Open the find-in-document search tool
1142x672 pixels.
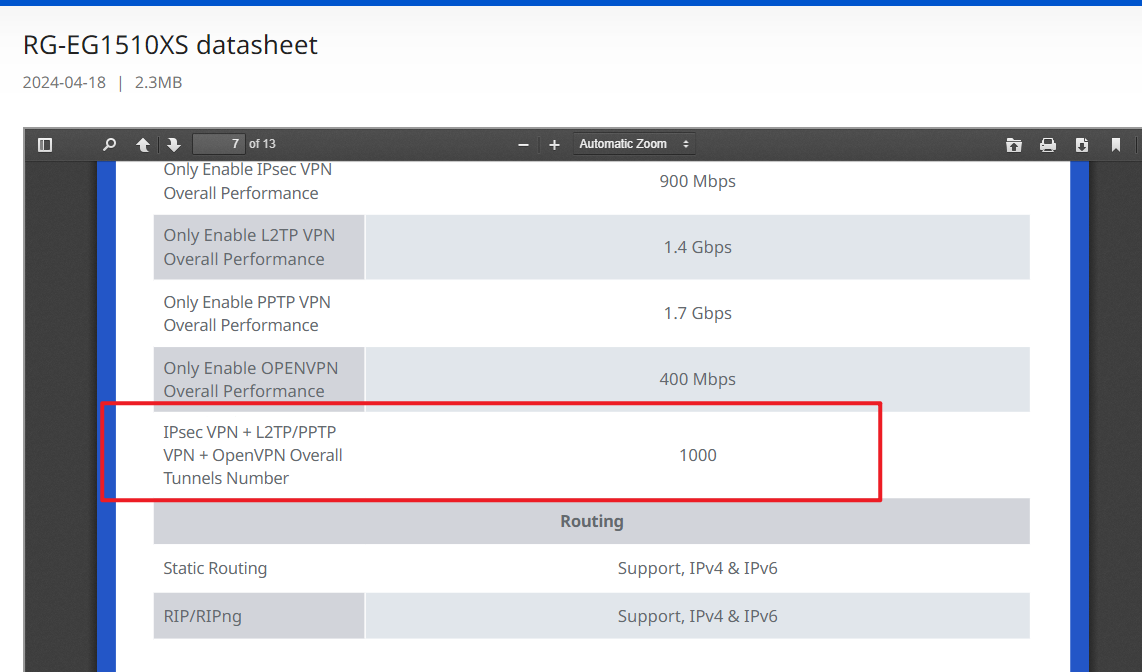click(x=110, y=145)
